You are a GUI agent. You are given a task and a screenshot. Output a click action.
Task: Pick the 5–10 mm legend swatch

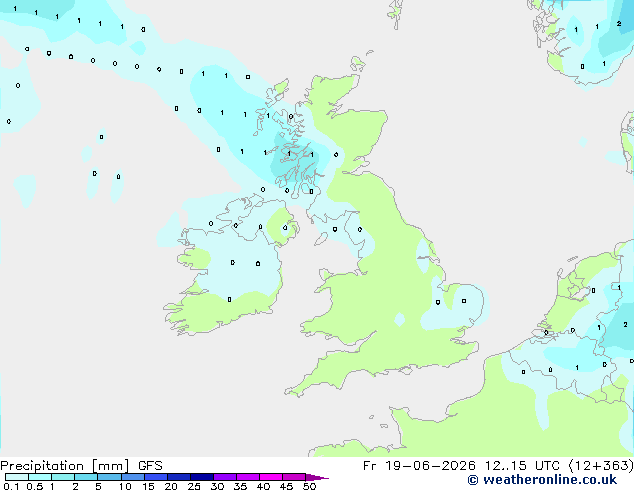(109, 477)
